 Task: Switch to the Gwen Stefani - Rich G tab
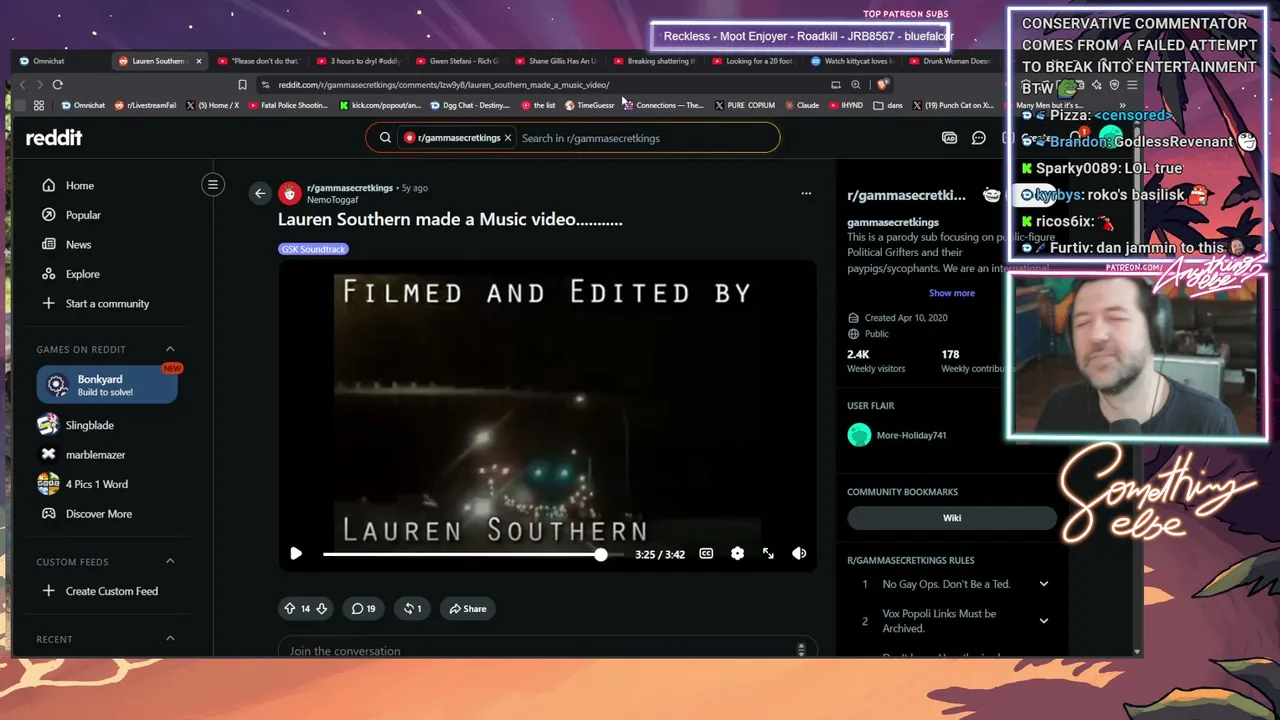pyautogui.click(x=457, y=61)
